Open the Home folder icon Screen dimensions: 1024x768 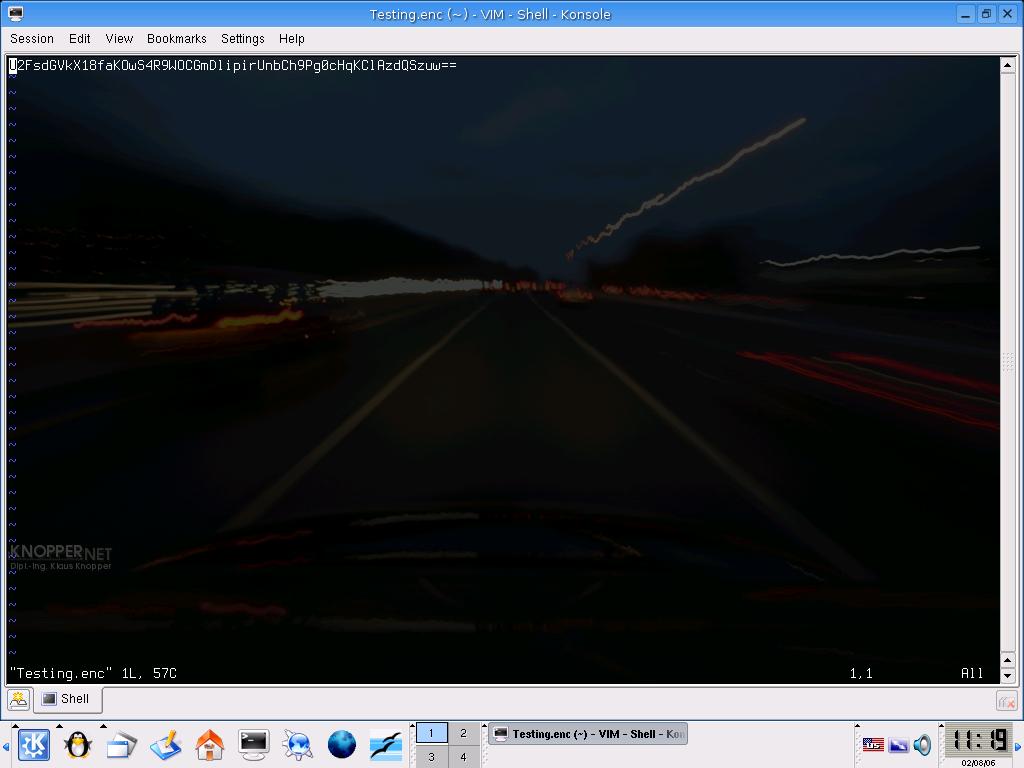210,744
